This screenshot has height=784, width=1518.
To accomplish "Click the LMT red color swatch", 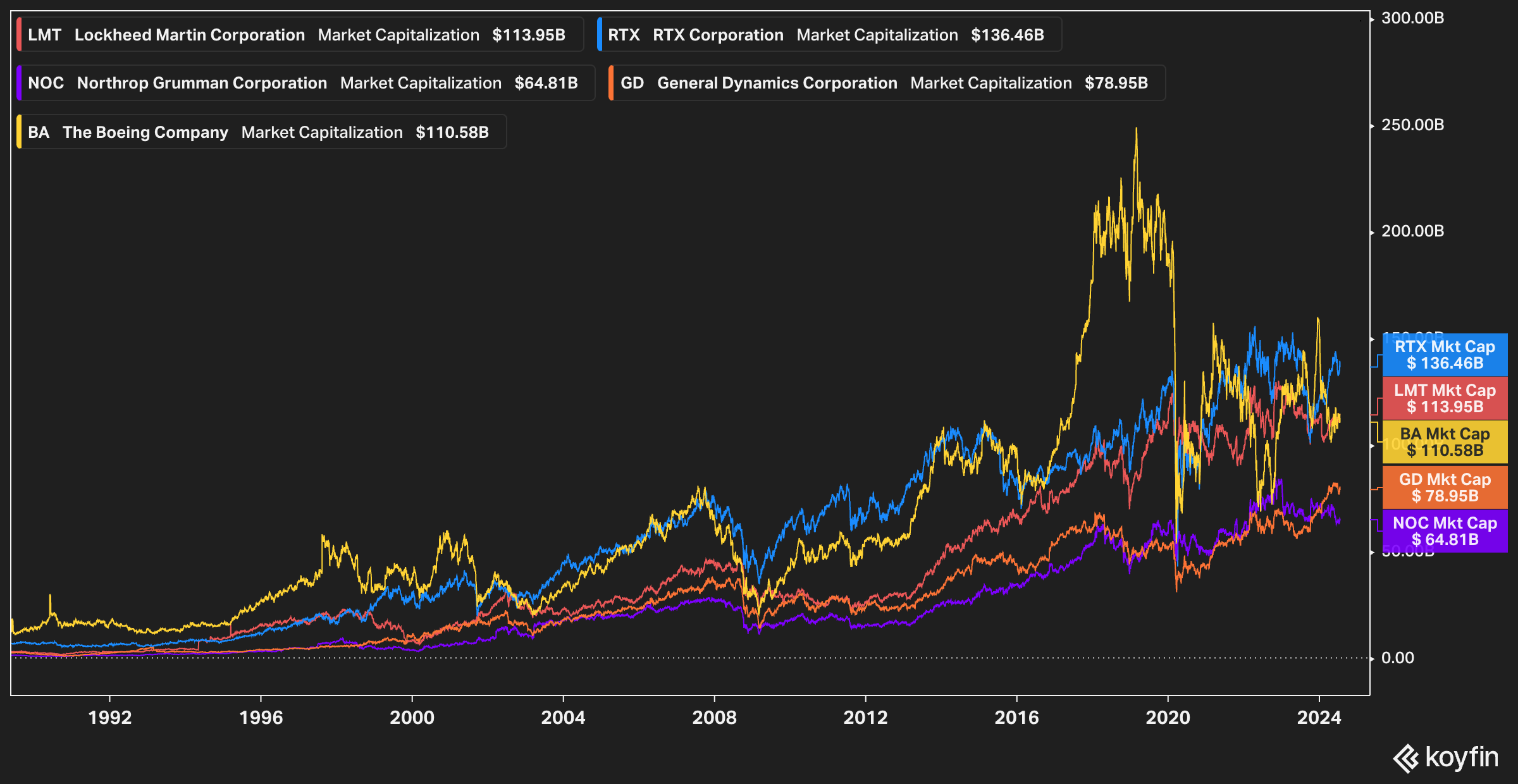I will coord(20,35).
